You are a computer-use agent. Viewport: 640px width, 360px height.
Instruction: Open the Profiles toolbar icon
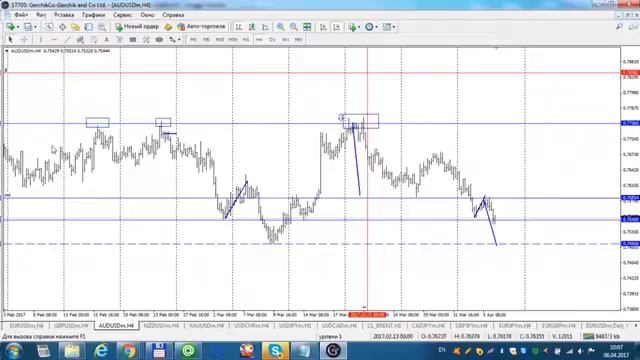coord(28,27)
